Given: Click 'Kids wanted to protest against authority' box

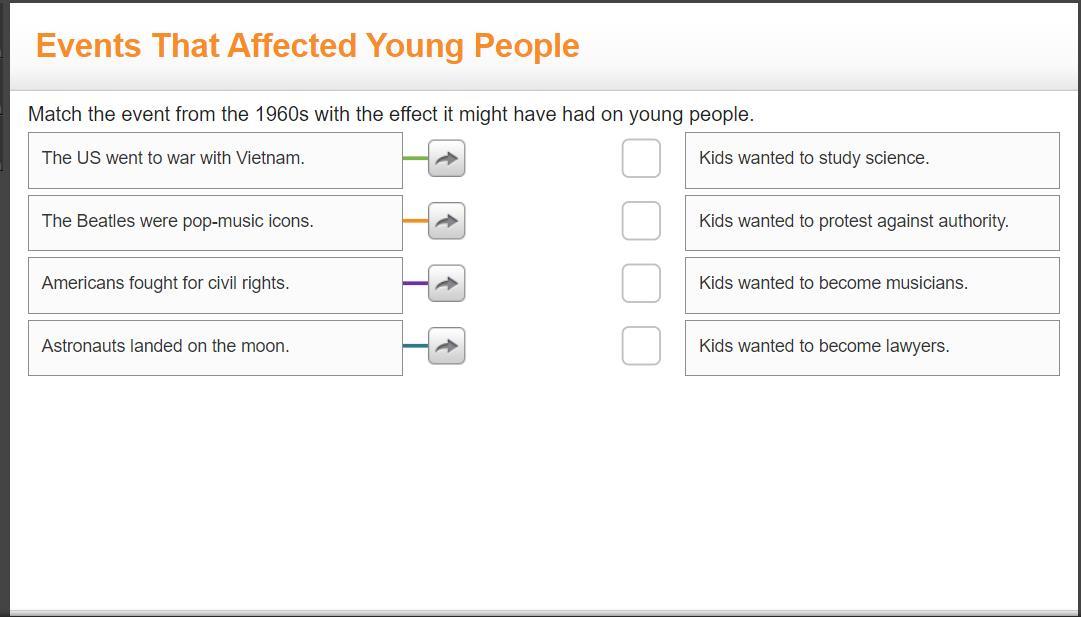Looking at the screenshot, I should coord(871,222).
